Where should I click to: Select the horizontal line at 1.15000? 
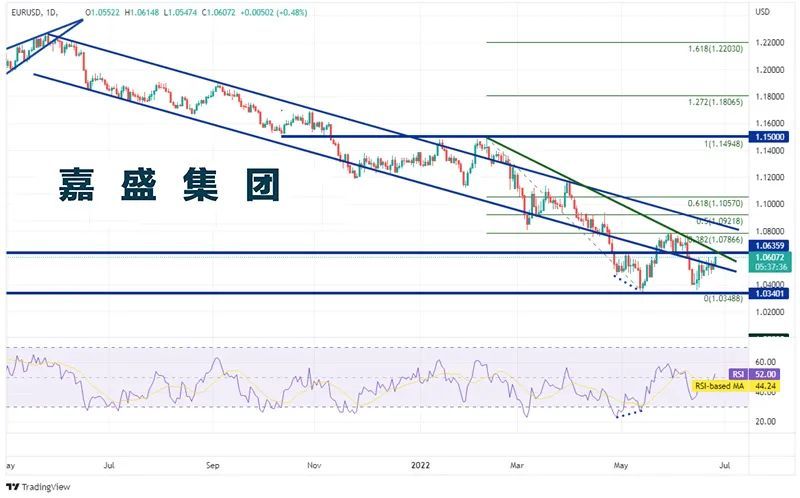coord(515,137)
